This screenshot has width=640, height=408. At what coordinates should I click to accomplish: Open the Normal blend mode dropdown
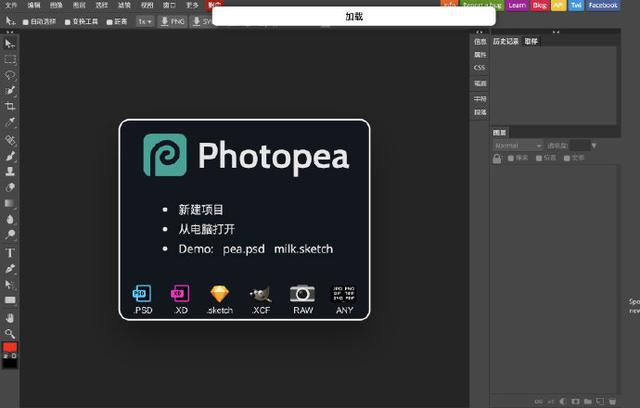[518, 146]
